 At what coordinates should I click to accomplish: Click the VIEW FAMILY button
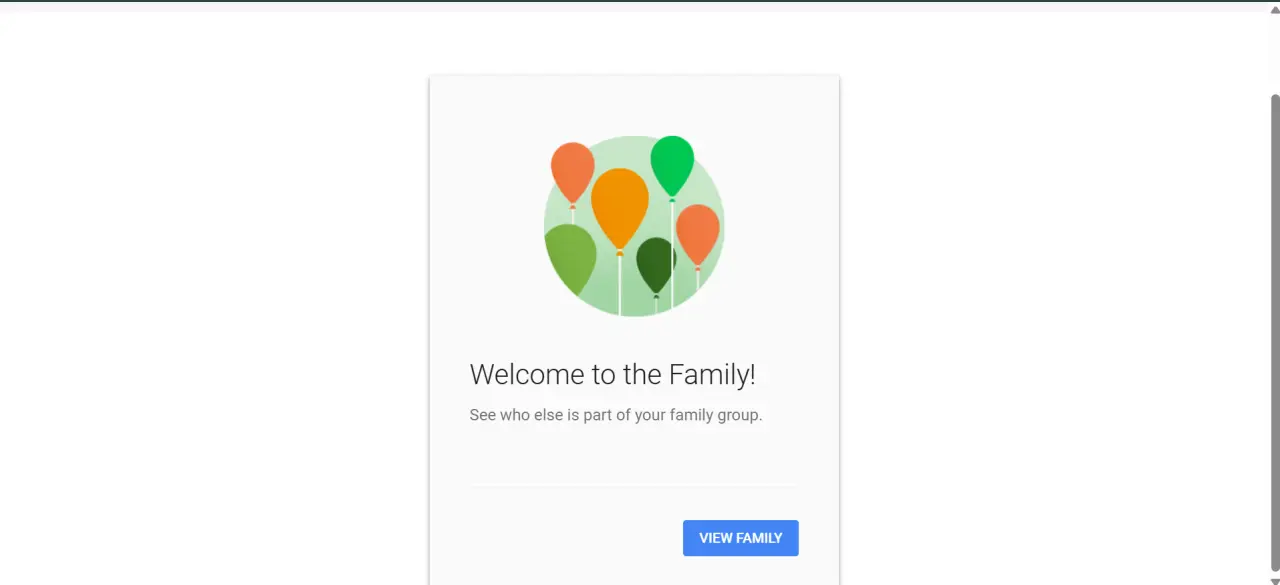point(740,538)
